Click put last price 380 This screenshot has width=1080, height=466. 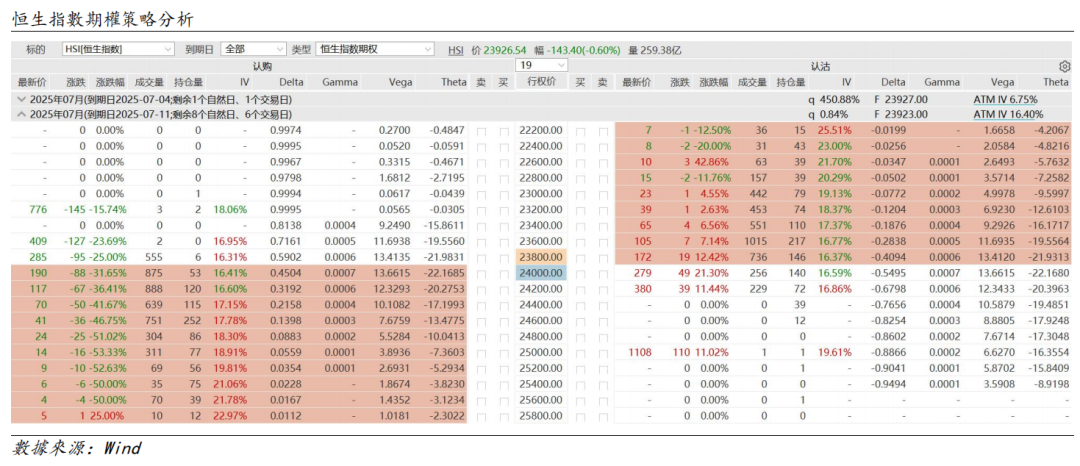[643, 288]
